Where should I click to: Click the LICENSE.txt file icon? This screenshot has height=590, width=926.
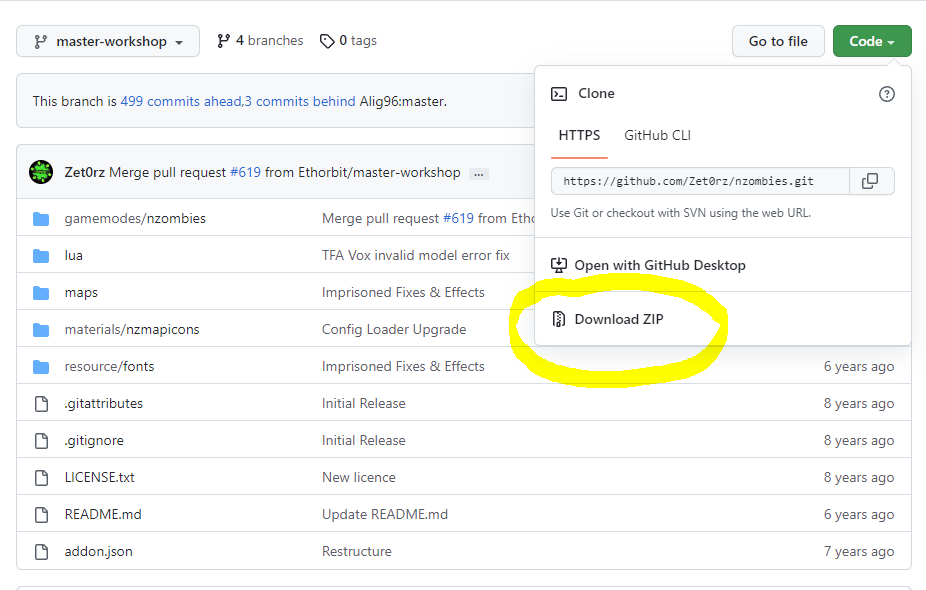[x=41, y=477]
